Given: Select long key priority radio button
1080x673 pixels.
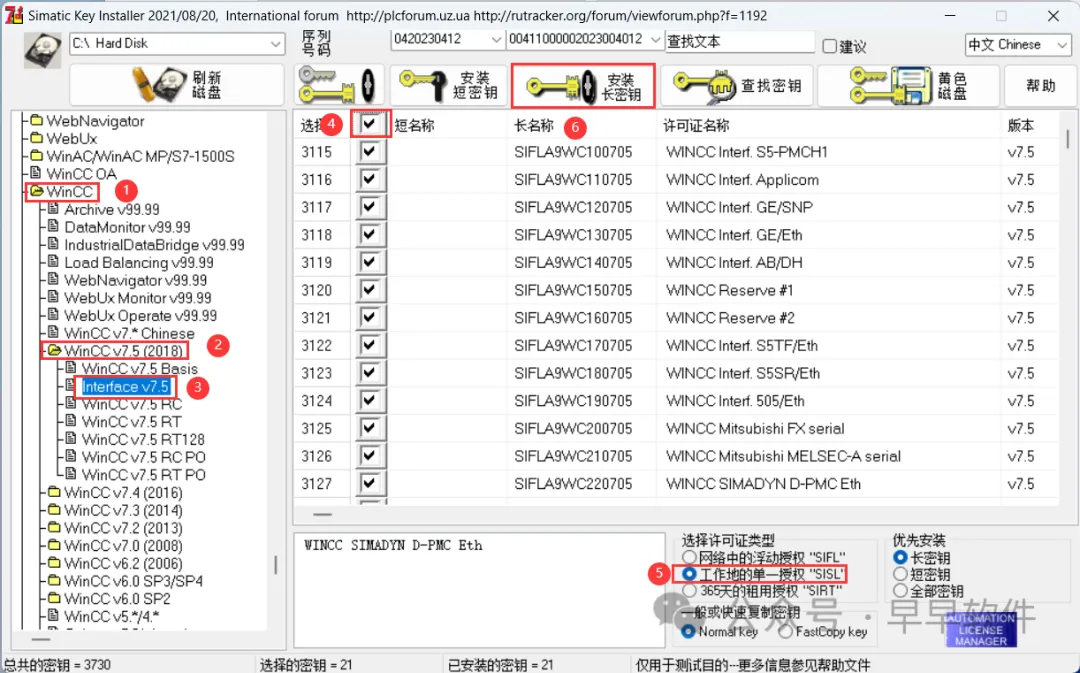Looking at the screenshot, I should coord(900,557).
